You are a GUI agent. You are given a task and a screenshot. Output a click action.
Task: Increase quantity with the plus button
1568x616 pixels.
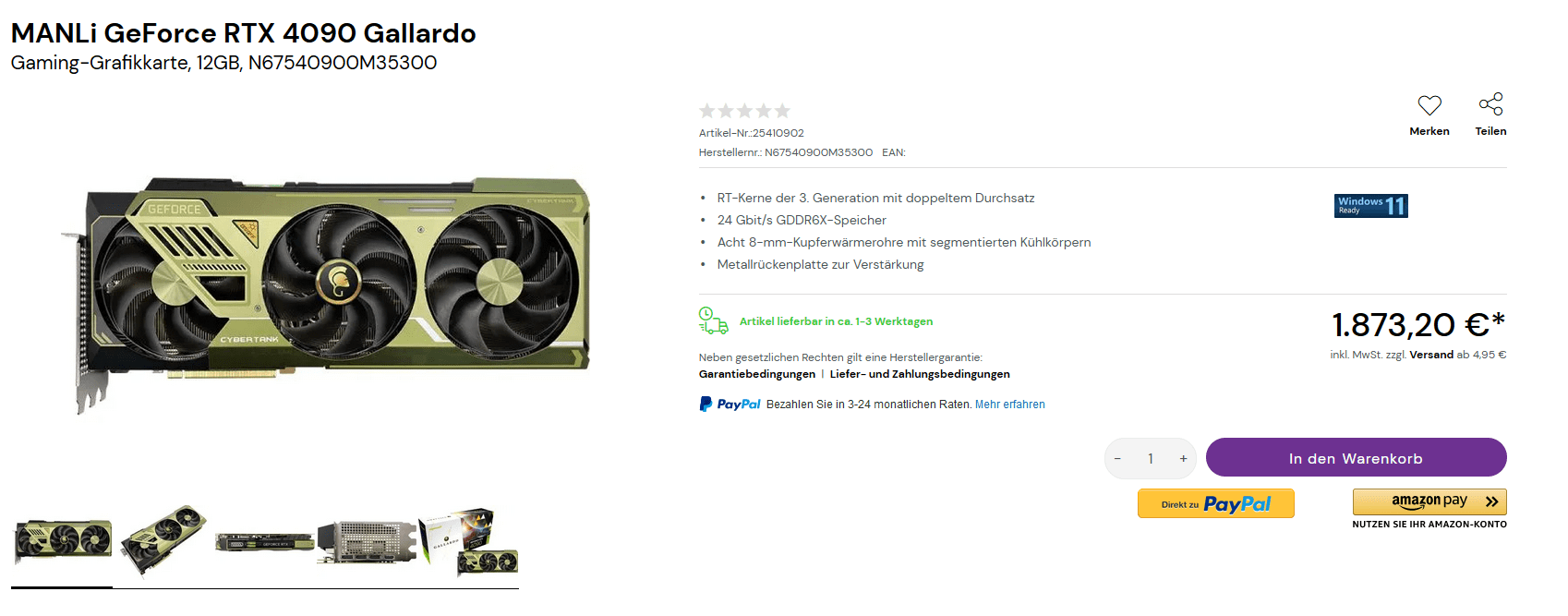pos(1183,458)
